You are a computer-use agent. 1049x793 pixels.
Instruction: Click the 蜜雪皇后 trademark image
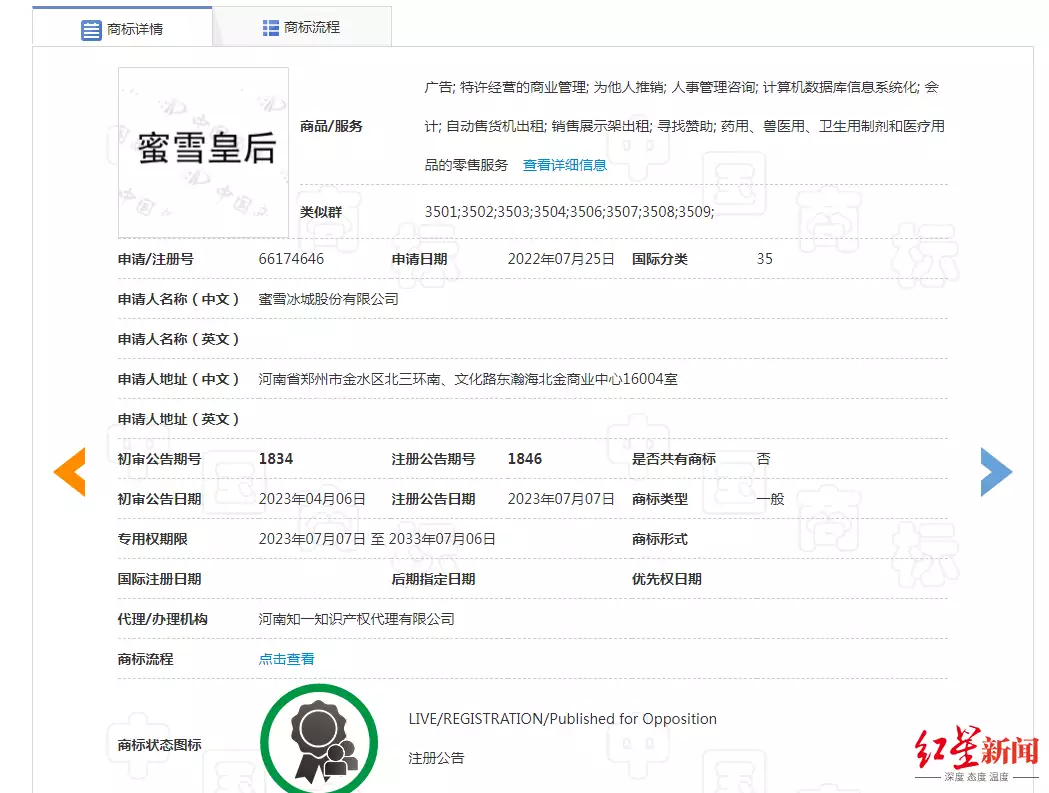[x=203, y=152]
